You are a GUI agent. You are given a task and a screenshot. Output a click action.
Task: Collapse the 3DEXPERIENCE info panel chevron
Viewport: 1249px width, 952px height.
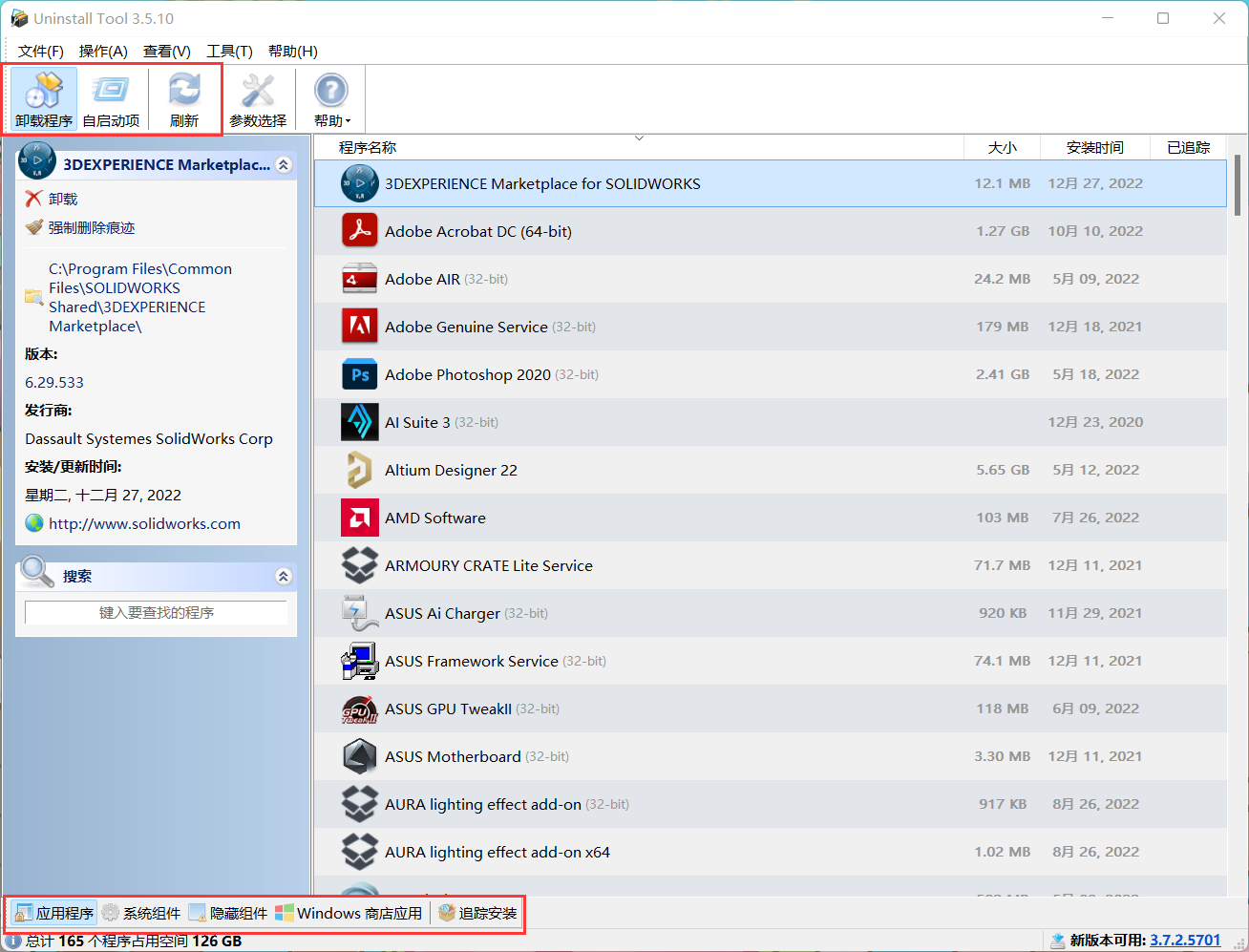click(283, 164)
